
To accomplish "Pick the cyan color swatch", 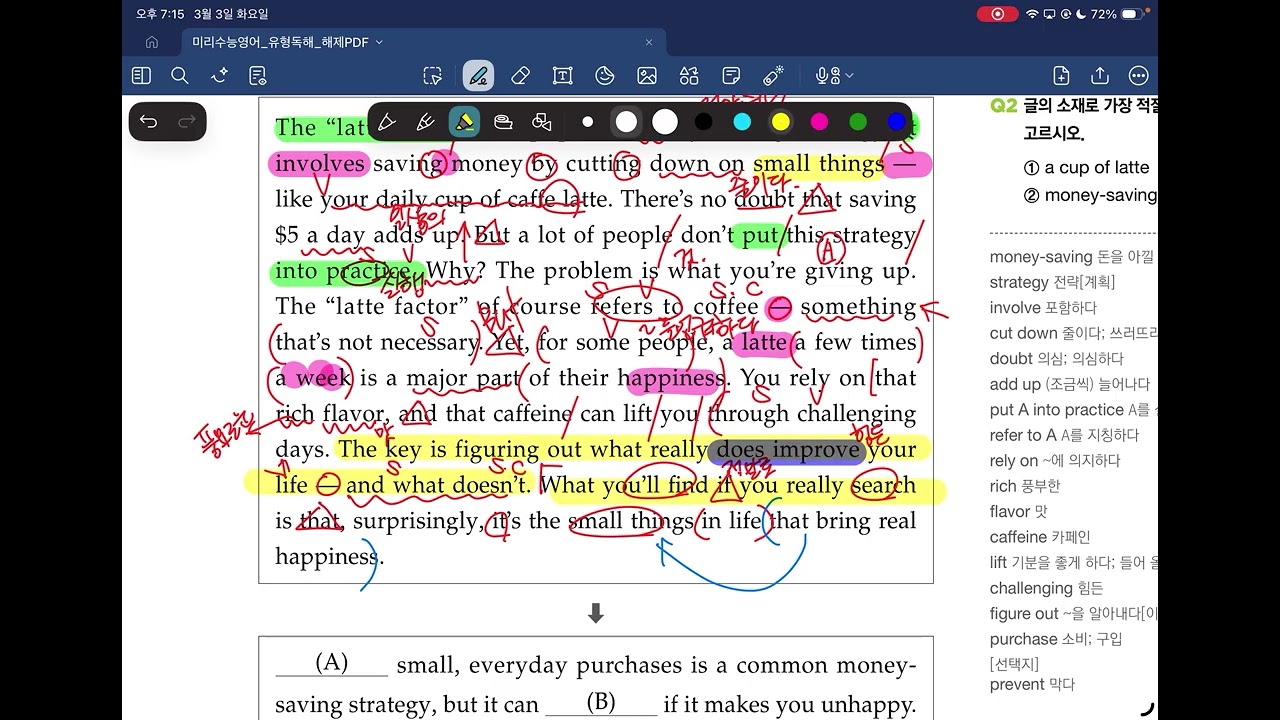I will click(x=742, y=122).
